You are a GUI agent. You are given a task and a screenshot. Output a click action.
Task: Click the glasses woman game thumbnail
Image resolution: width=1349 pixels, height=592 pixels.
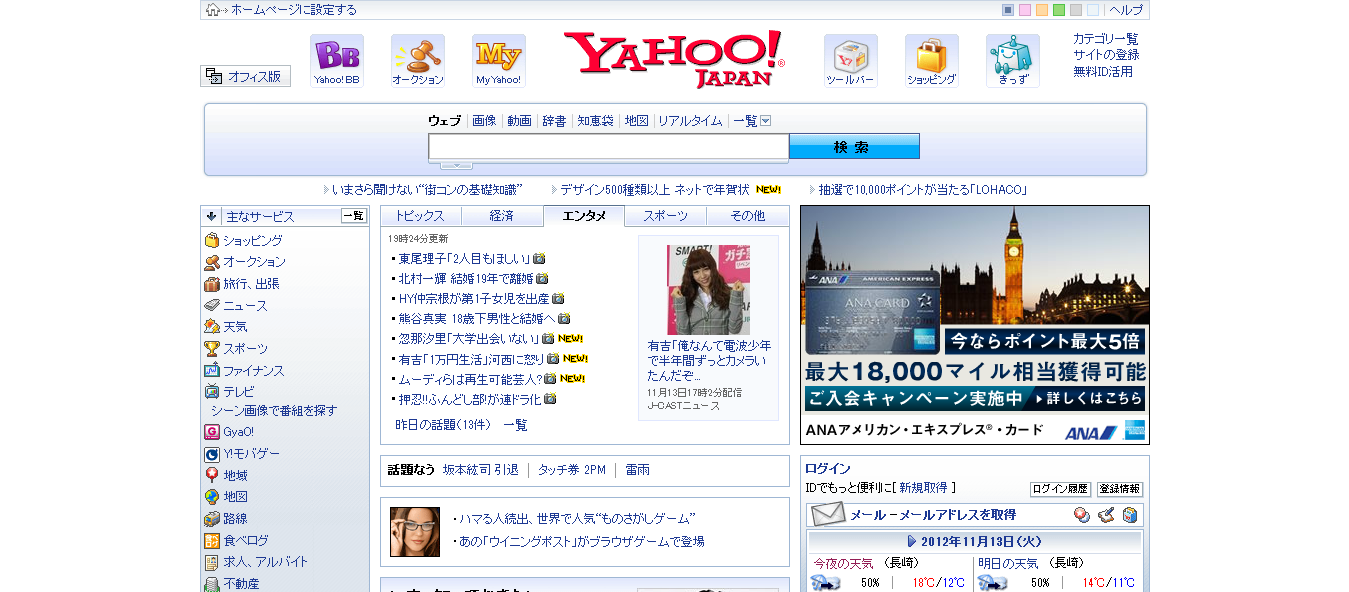tap(415, 532)
